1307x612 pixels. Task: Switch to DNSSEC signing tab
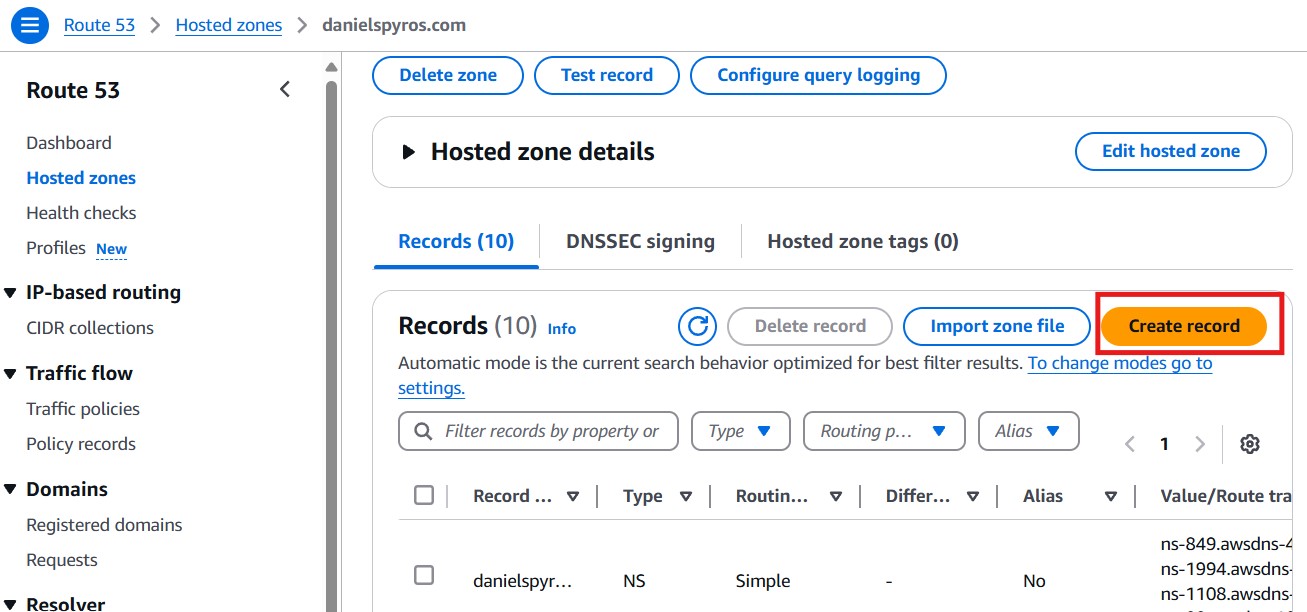[640, 241]
